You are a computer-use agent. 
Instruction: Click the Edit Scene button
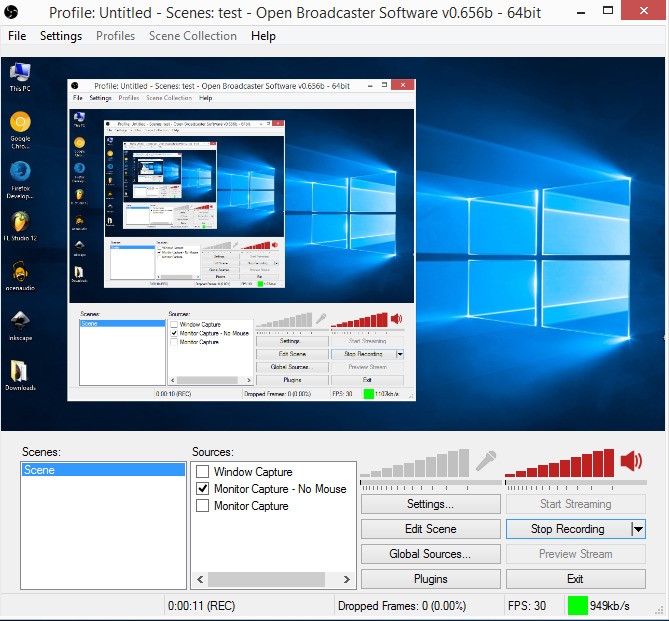430,529
